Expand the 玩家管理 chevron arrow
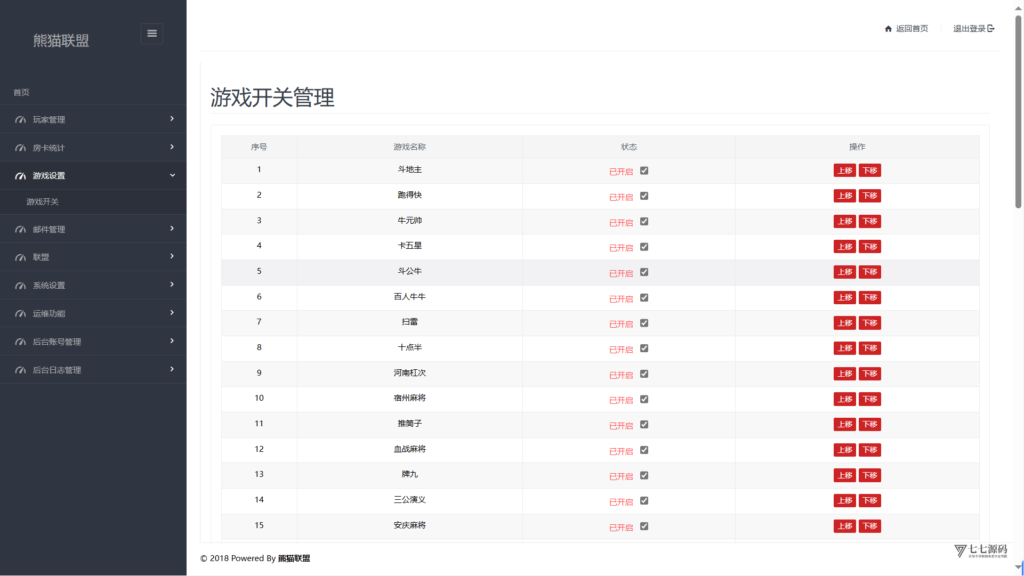1024x576 pixels. point(172,119)
